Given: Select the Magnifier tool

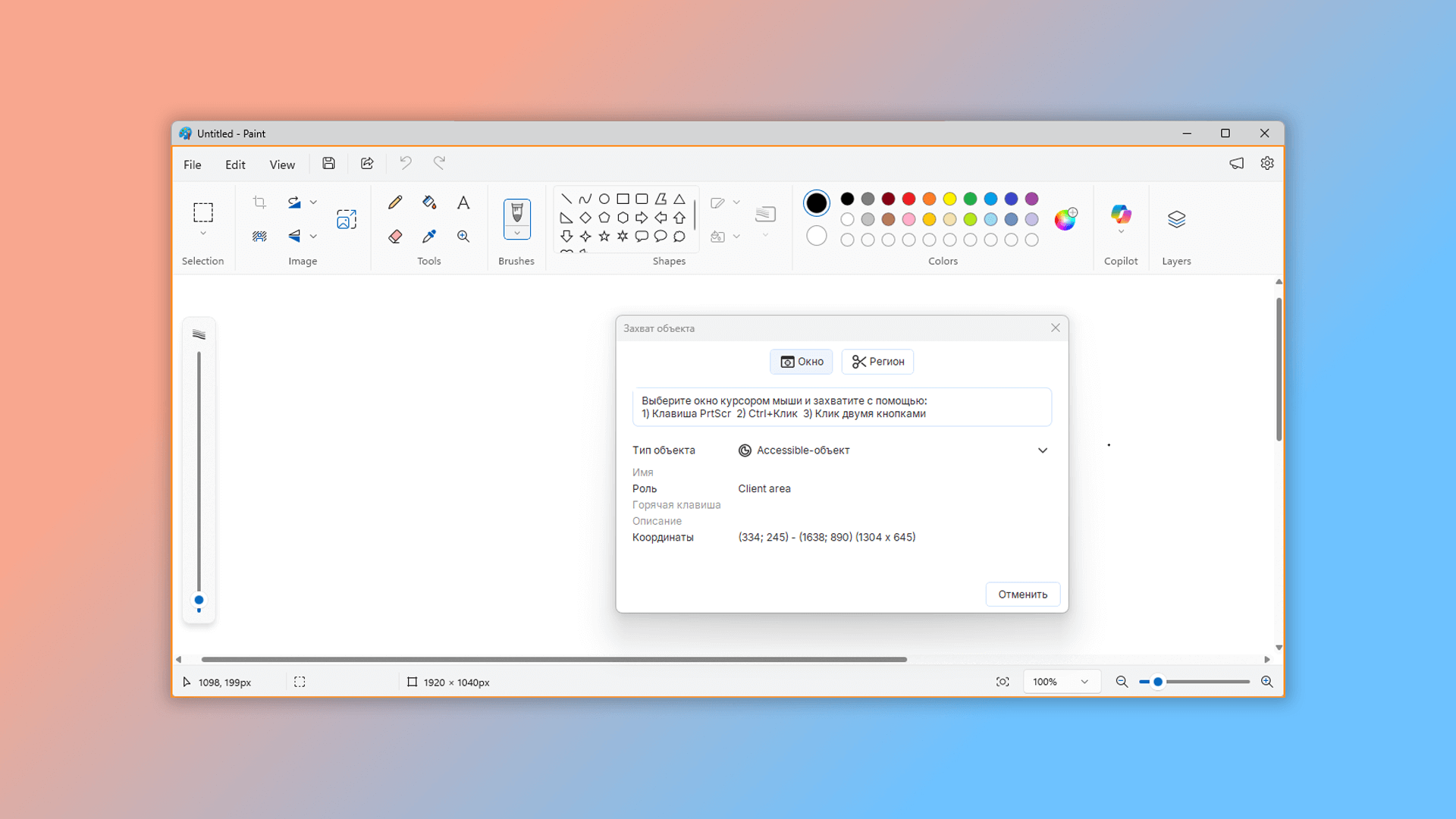Looking at the screenshot, I should point(463,237).
